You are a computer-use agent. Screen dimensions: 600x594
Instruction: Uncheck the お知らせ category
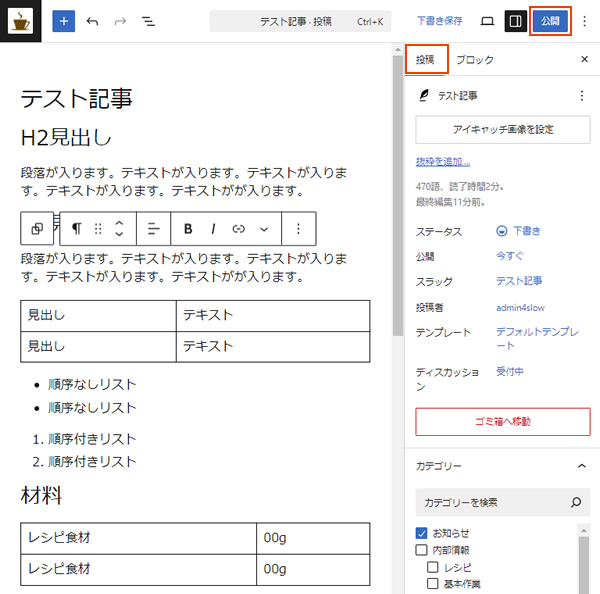[x=422, y=533]
